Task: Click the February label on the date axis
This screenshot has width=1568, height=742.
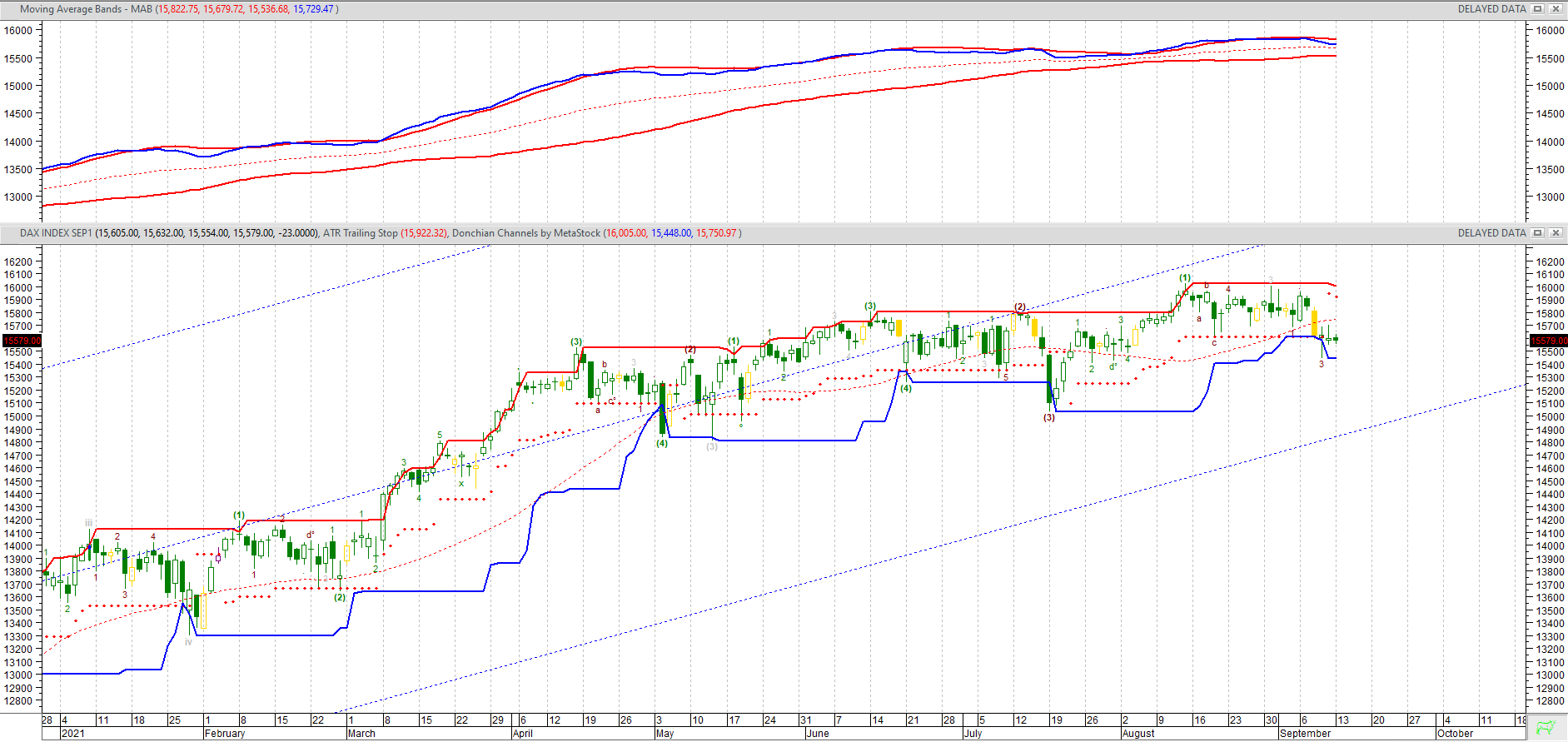Action: 225,734
